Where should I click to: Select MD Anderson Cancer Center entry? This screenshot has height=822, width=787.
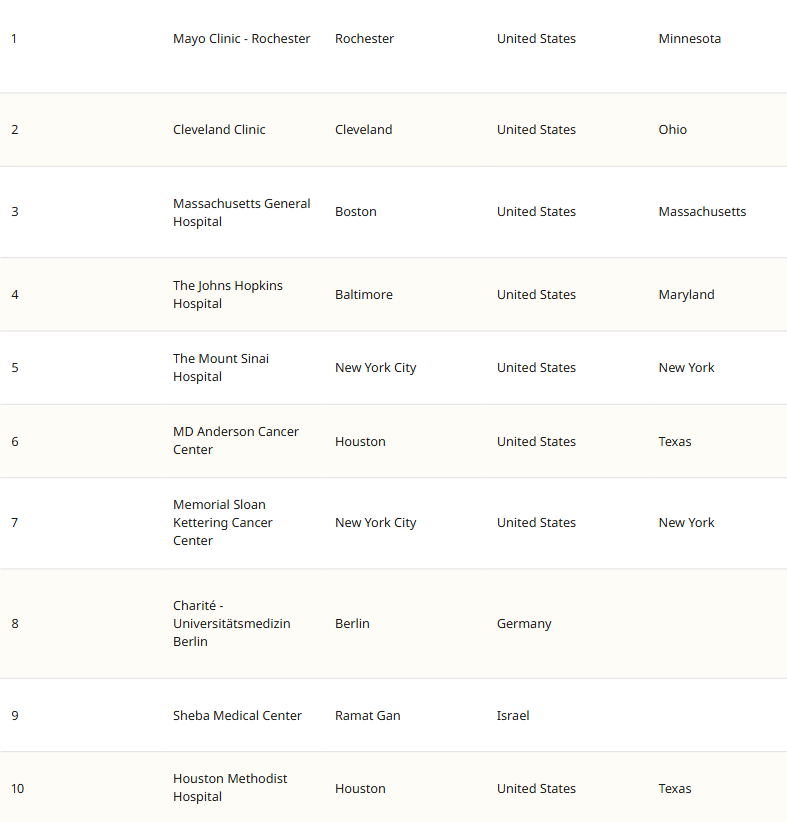pyautogui.click(x=235, y=441)
